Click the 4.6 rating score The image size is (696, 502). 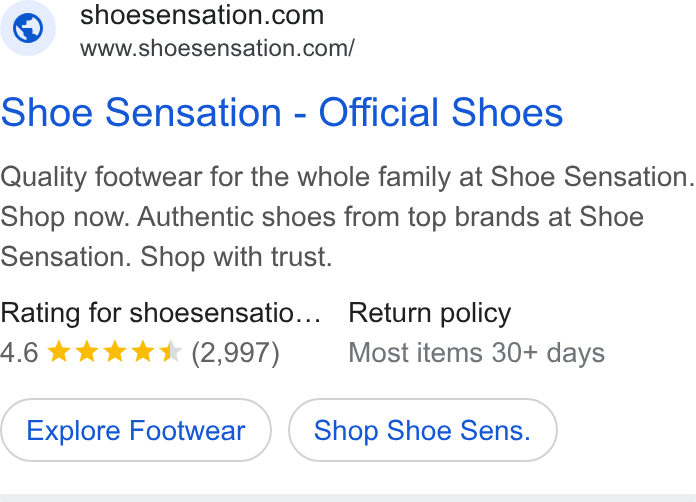pos(19,353)
